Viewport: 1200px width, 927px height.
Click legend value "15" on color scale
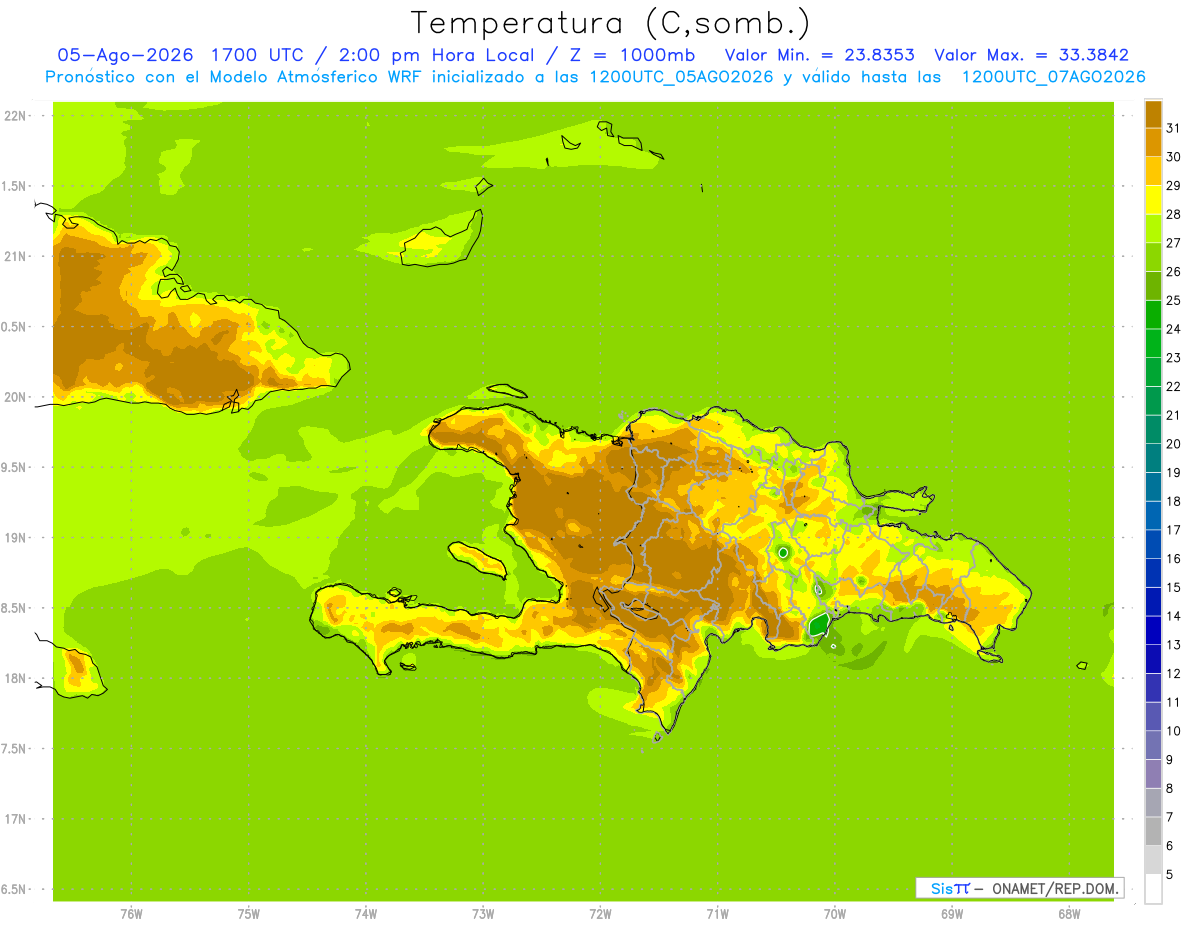(1173, 587)
